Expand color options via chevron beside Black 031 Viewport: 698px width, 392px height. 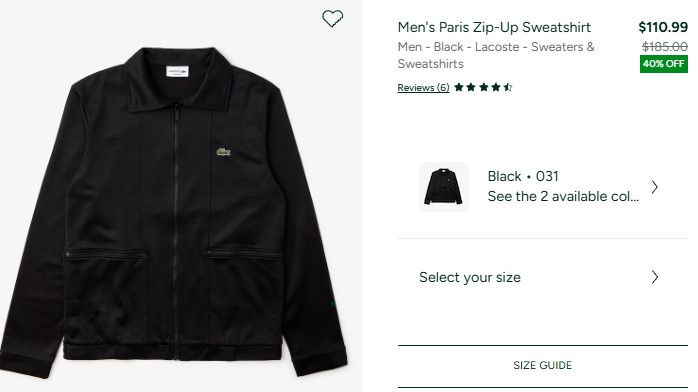click(654, 187)
